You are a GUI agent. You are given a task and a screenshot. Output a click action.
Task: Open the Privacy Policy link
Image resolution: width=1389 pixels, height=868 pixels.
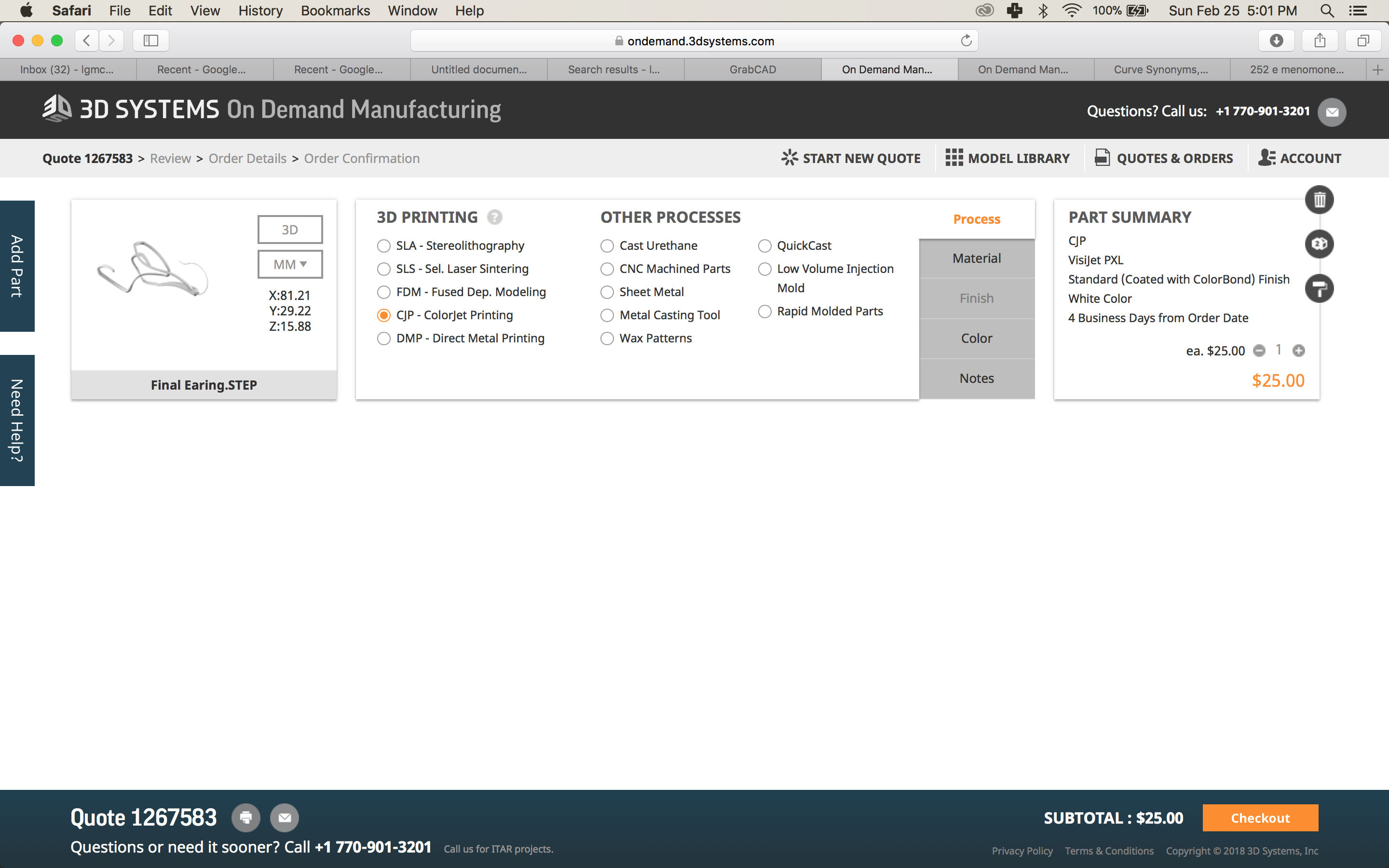coord(1022,851)
